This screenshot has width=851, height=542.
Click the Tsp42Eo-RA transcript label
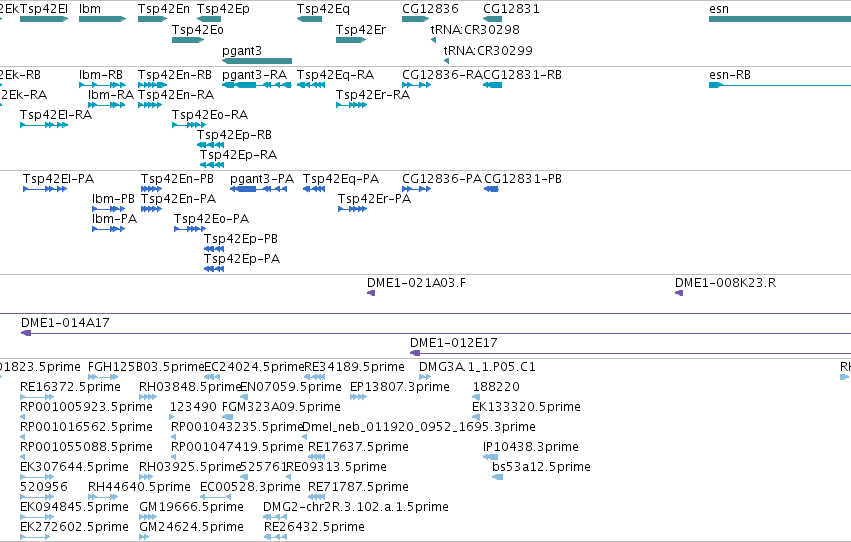click(210, 114)
